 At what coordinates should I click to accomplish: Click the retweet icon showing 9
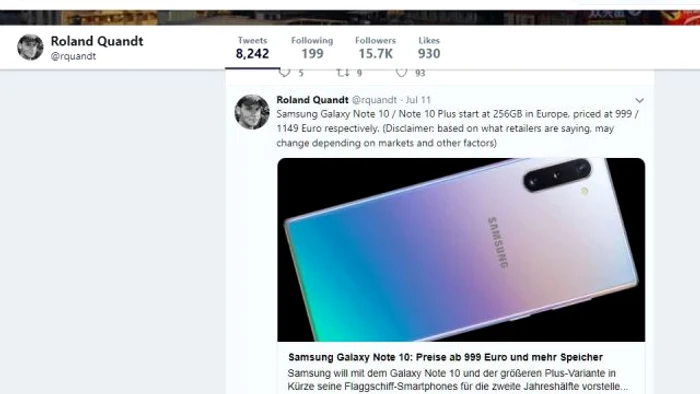343,73
